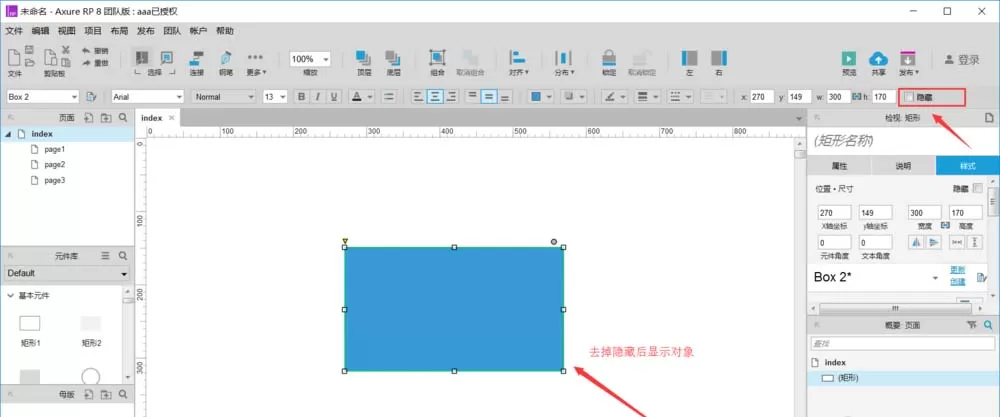Click the inspector page notes icon

[x=989, y=118]
